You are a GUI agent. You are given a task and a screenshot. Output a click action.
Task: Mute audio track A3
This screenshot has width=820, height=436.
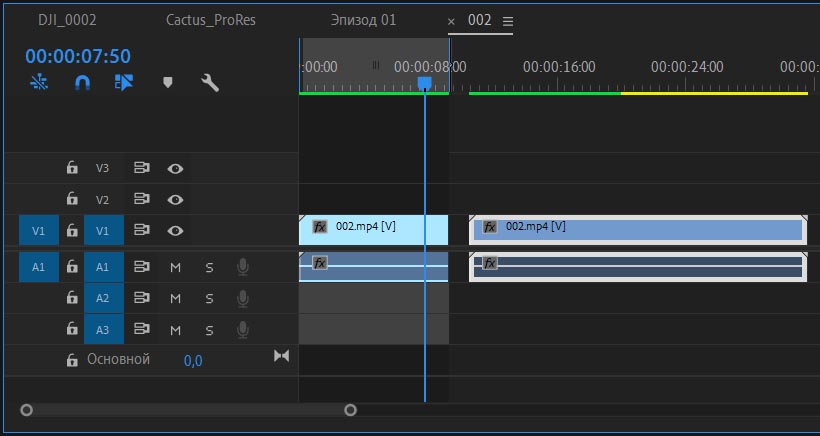click(x=175, y=330)
